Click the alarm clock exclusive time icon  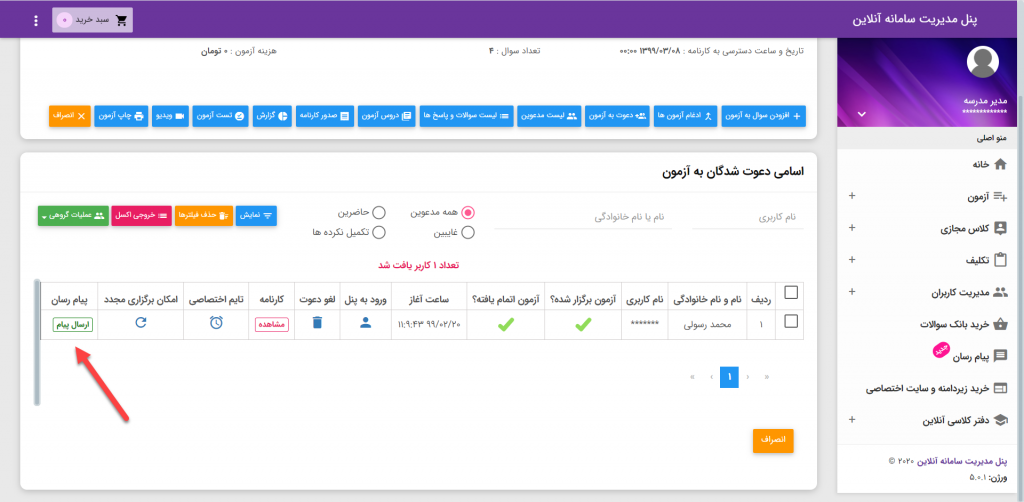pyautogui.click(x=216, y=323)
